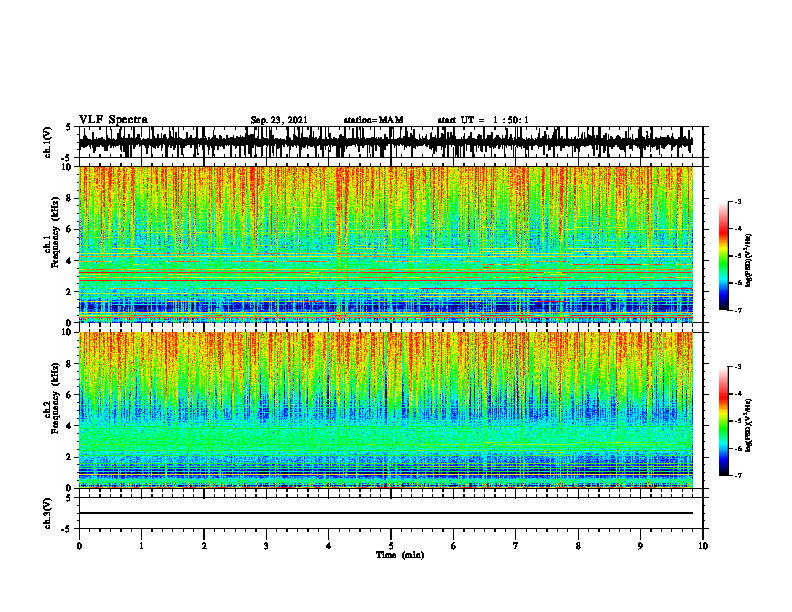
Task: Click the lower color scale bar for ch.2
Action: [x=723, y=421]
